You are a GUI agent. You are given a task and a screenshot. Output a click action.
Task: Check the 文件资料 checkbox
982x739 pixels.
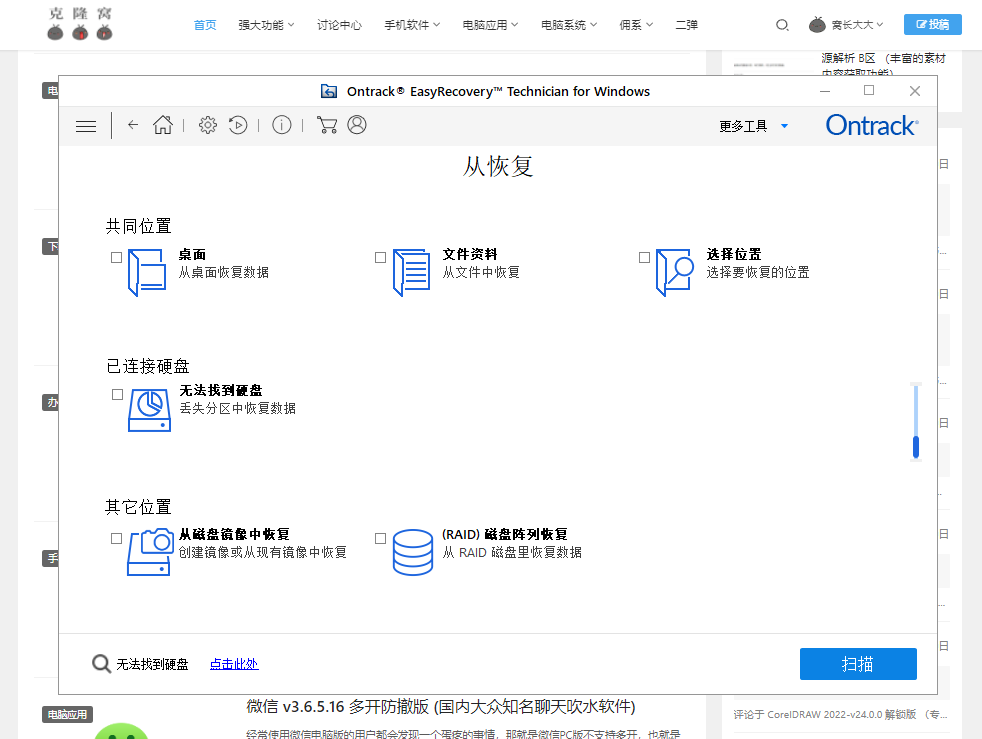pyautogui.click(x=380, y=257)
